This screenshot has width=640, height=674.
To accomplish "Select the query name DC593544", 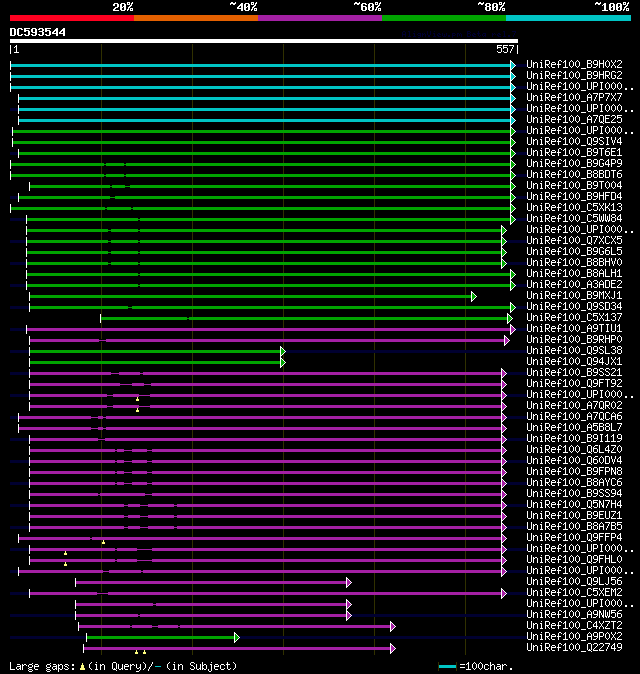I will (38, 32).
